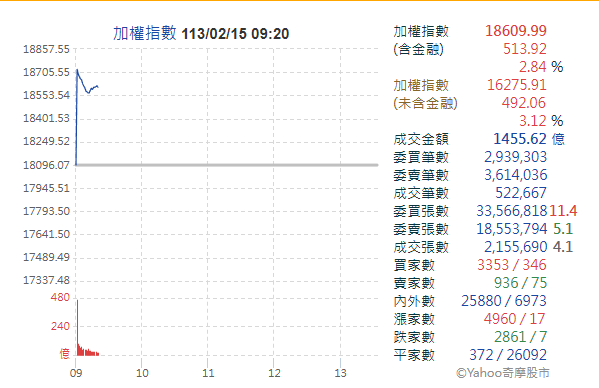The width and height of the screenshot is (599, 388).
Task: Click the reference price label 18096.07
Action: pos(46,165)
